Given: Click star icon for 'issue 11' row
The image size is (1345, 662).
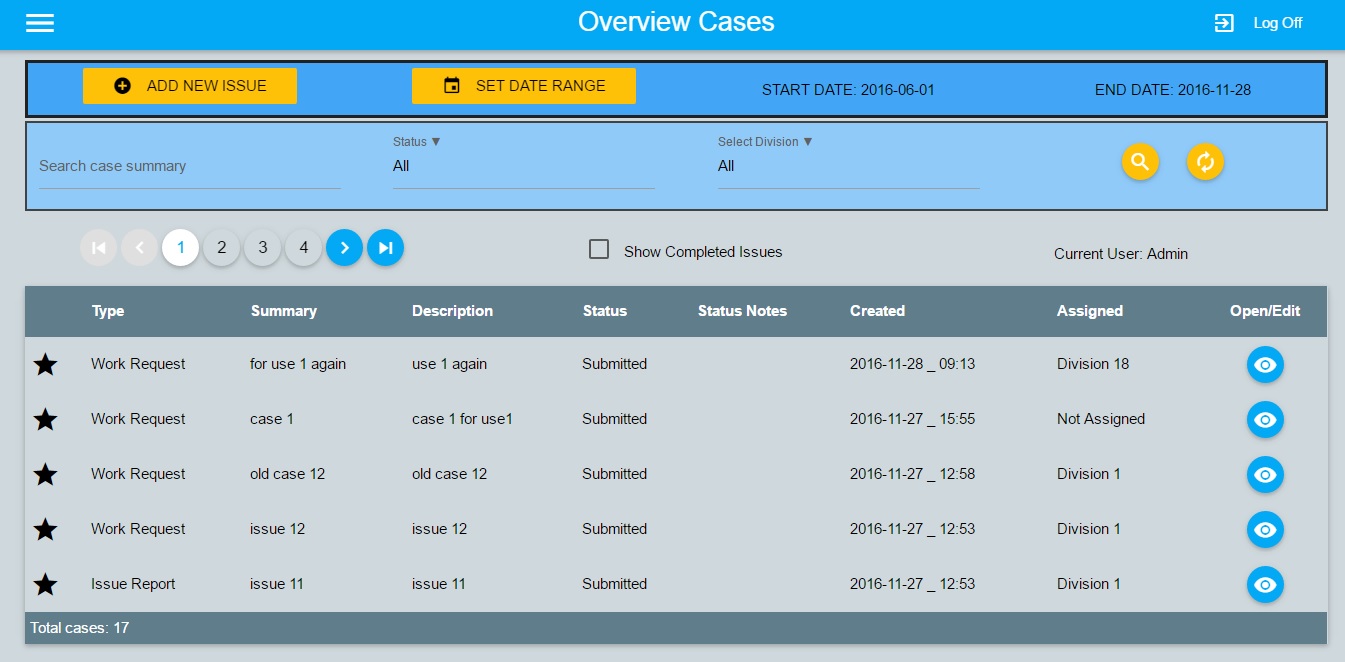Looking at the screenshot, I should tap(45, 584).
